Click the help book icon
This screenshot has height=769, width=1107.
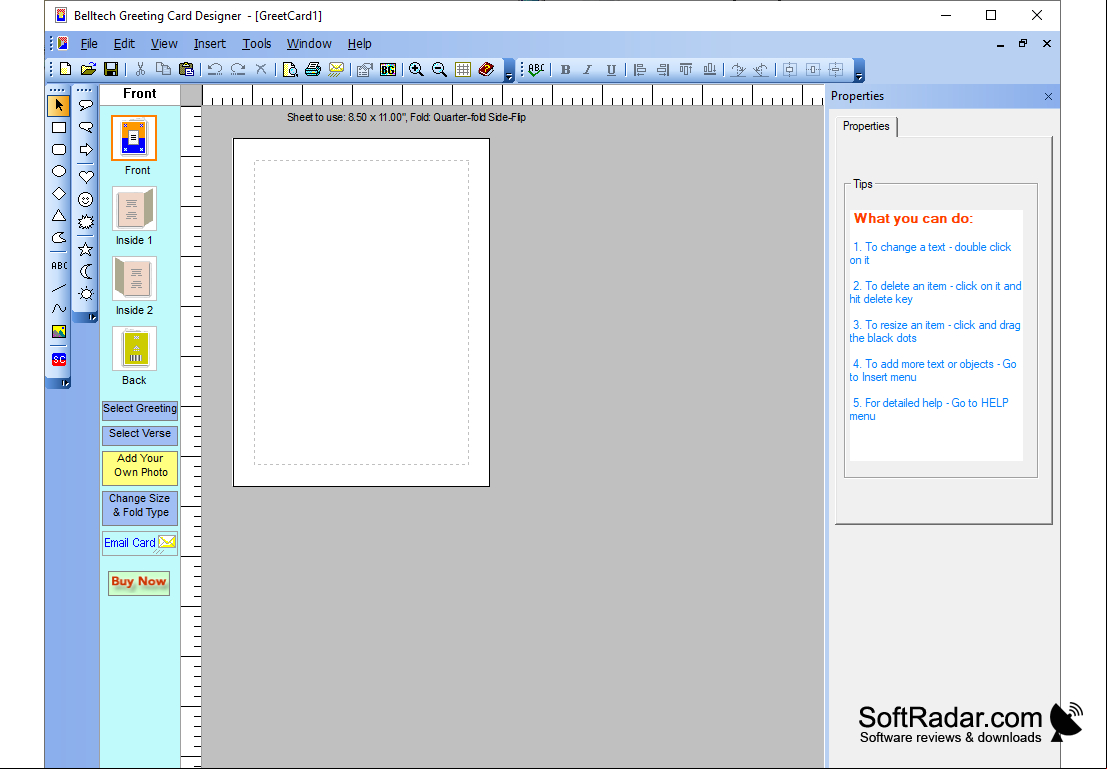coord(486,69)
